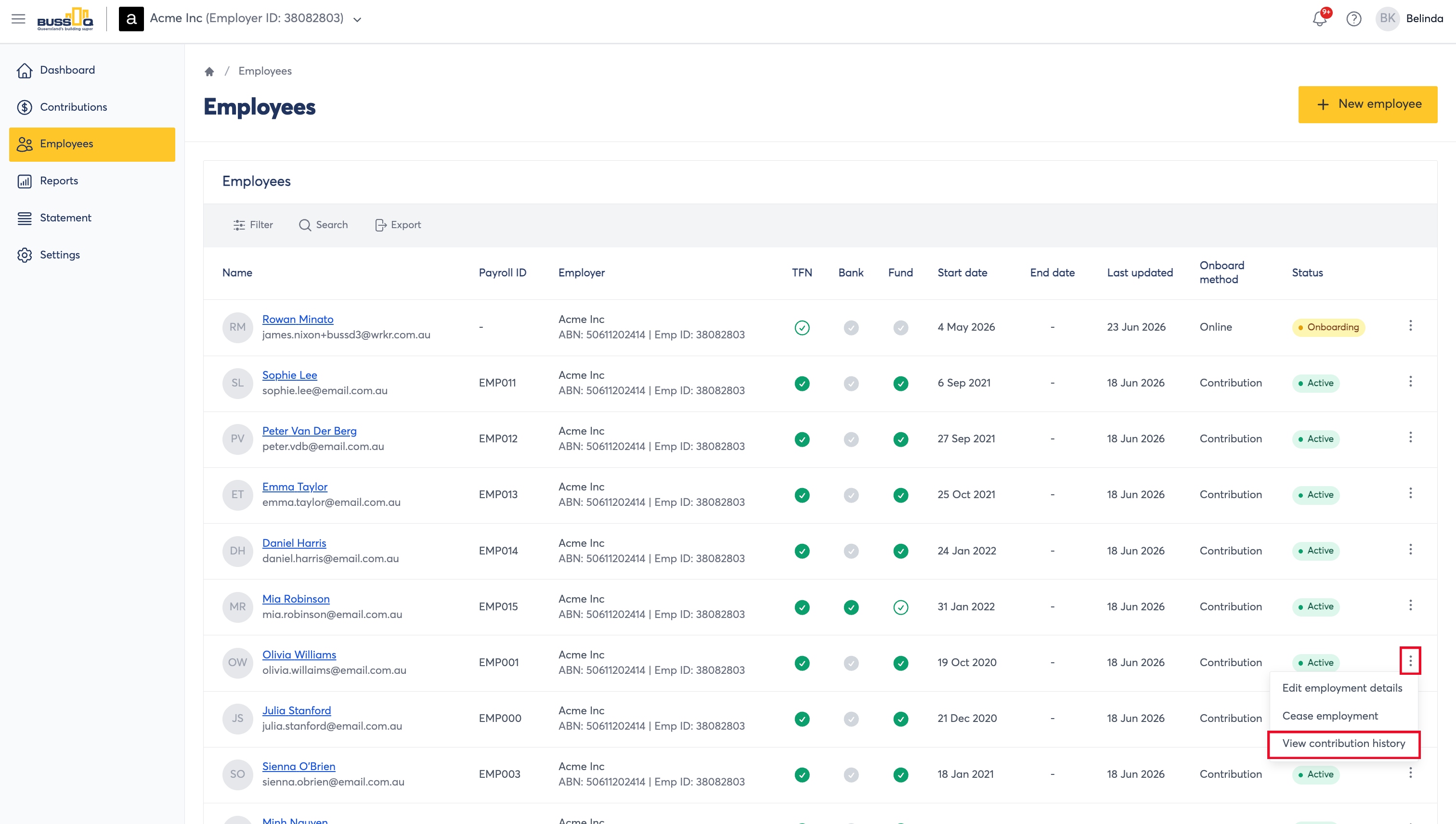Open actions menu for Rowan Minato
Image resolution: width=1456 pixels, height=824 pixels.
1411,325
